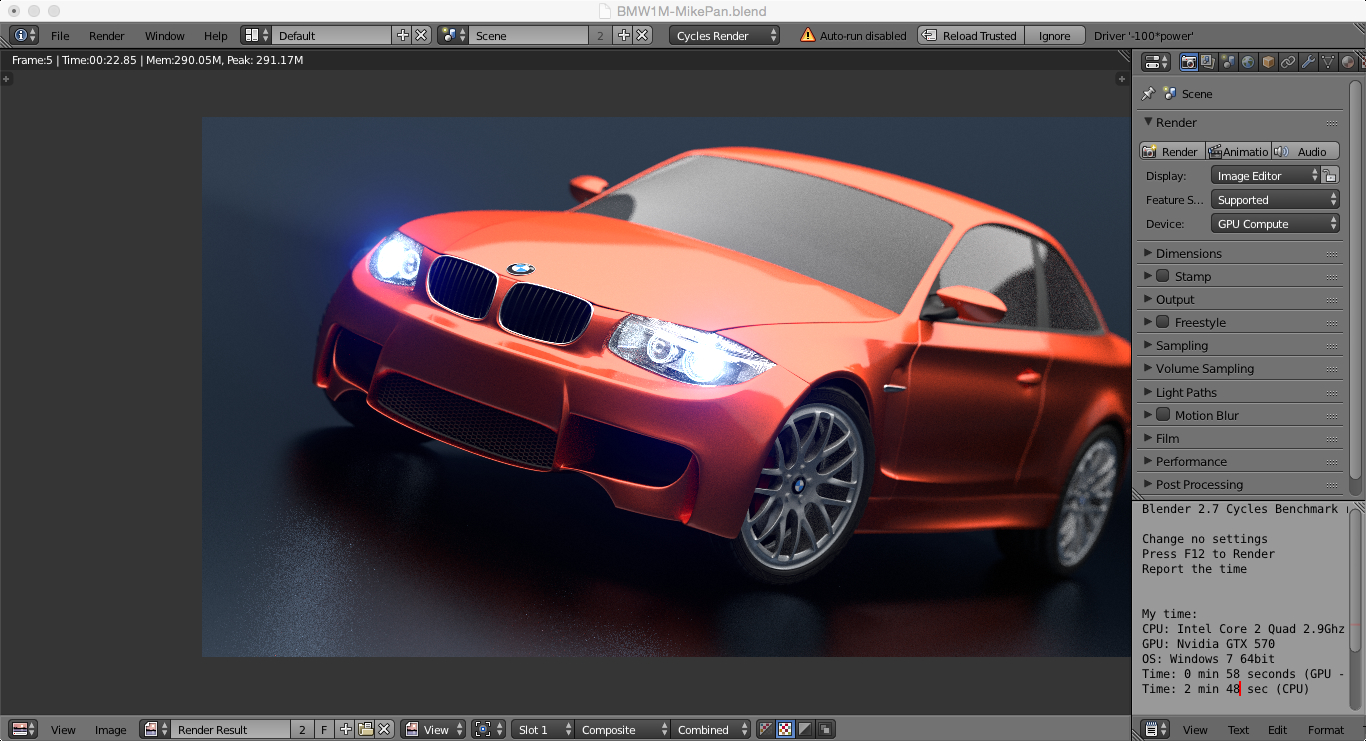The height and width of the screenshot is (741, 1366).
Task: Delete the current scene
Action: click(642, 35)
